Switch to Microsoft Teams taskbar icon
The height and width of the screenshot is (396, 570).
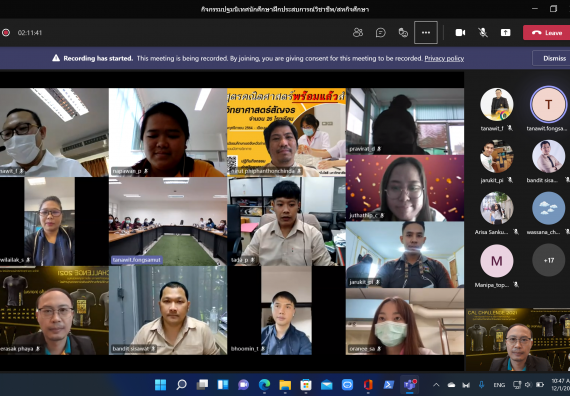pos(410,384)
